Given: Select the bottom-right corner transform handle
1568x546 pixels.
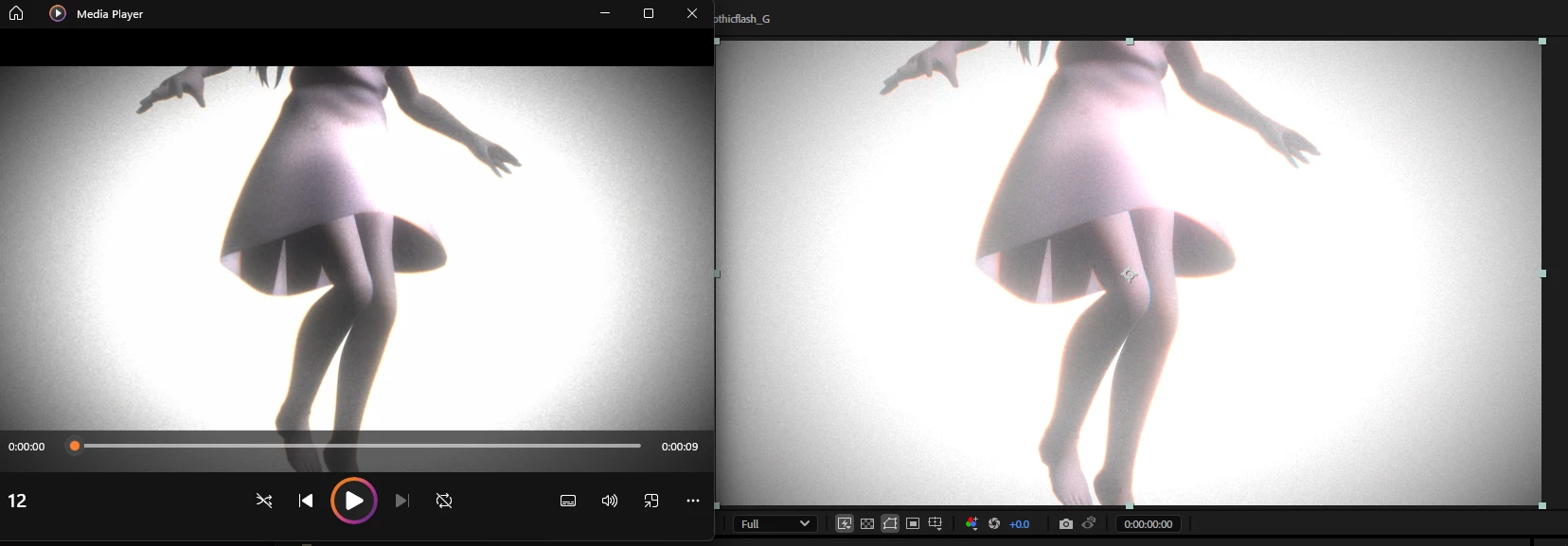Looking at the screenshot, I should point(1542,505).
